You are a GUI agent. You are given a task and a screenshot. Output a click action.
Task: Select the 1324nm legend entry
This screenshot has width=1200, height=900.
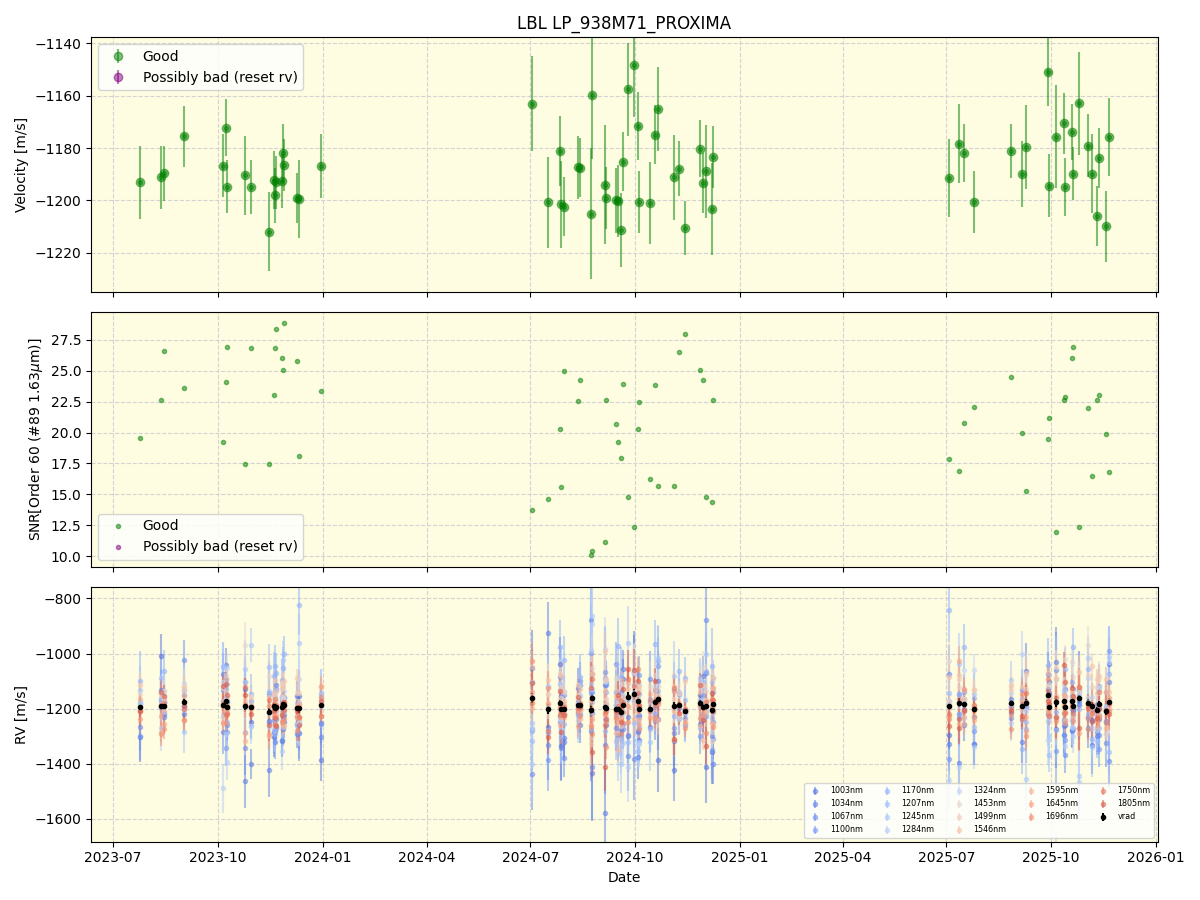click(981, 790)
